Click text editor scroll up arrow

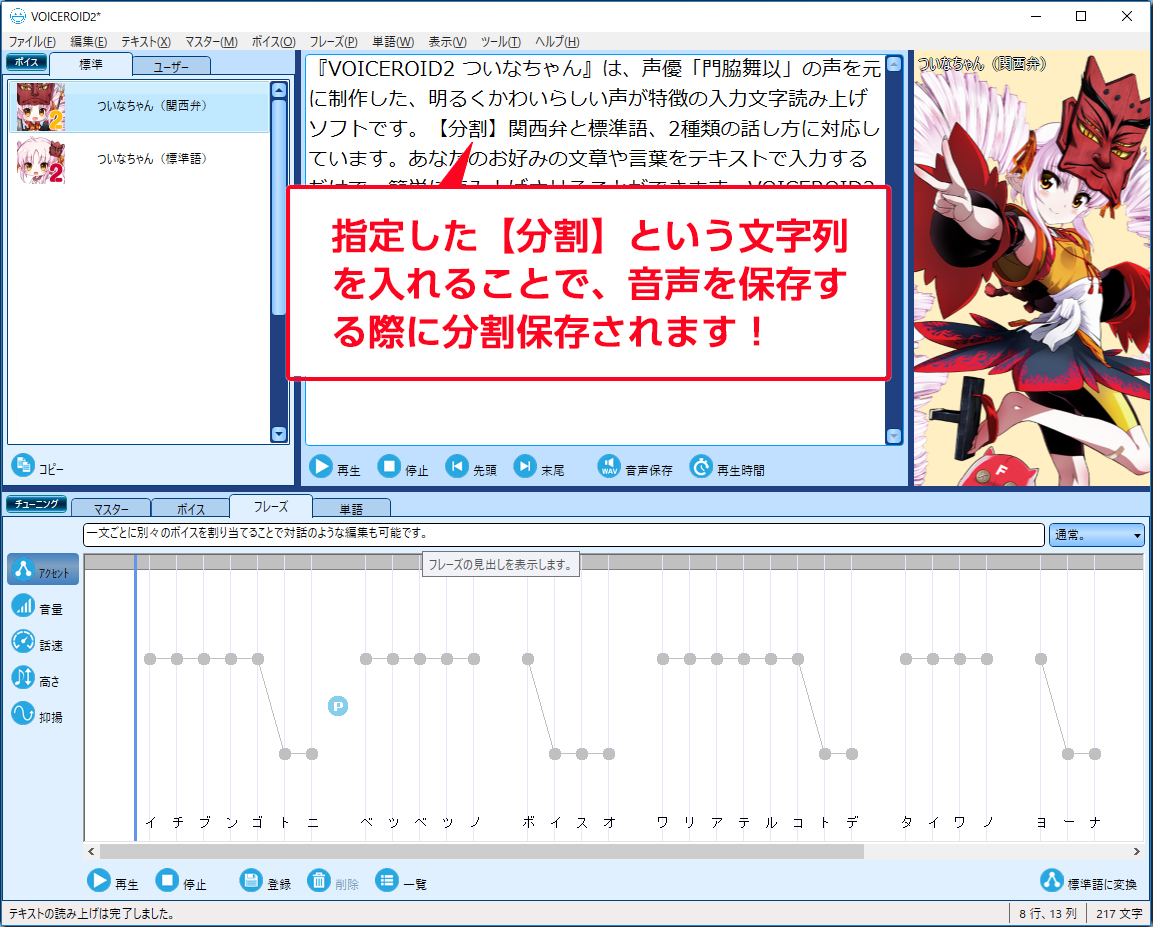pos(894,64)
